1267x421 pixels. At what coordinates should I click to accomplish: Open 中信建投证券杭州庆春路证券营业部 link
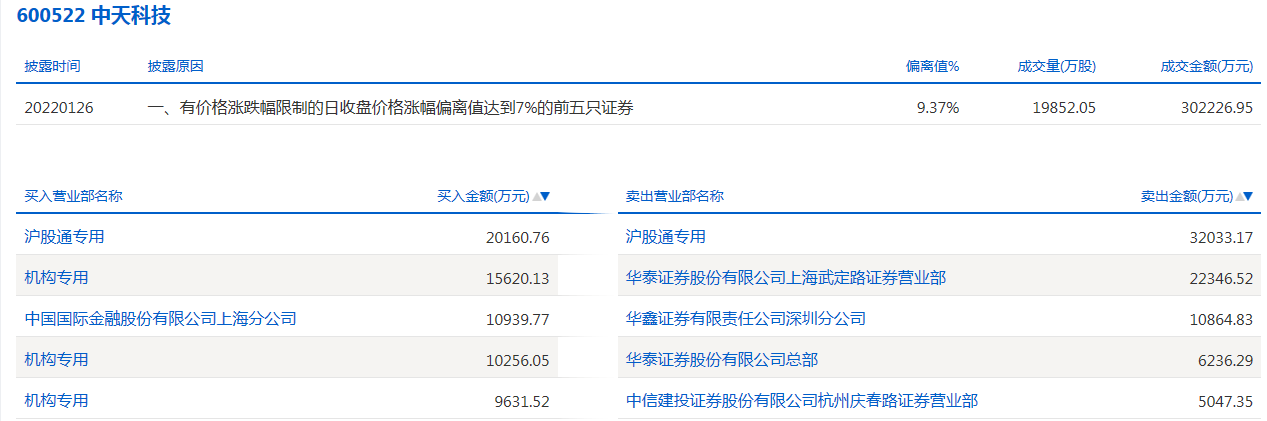tap(802, 400)
